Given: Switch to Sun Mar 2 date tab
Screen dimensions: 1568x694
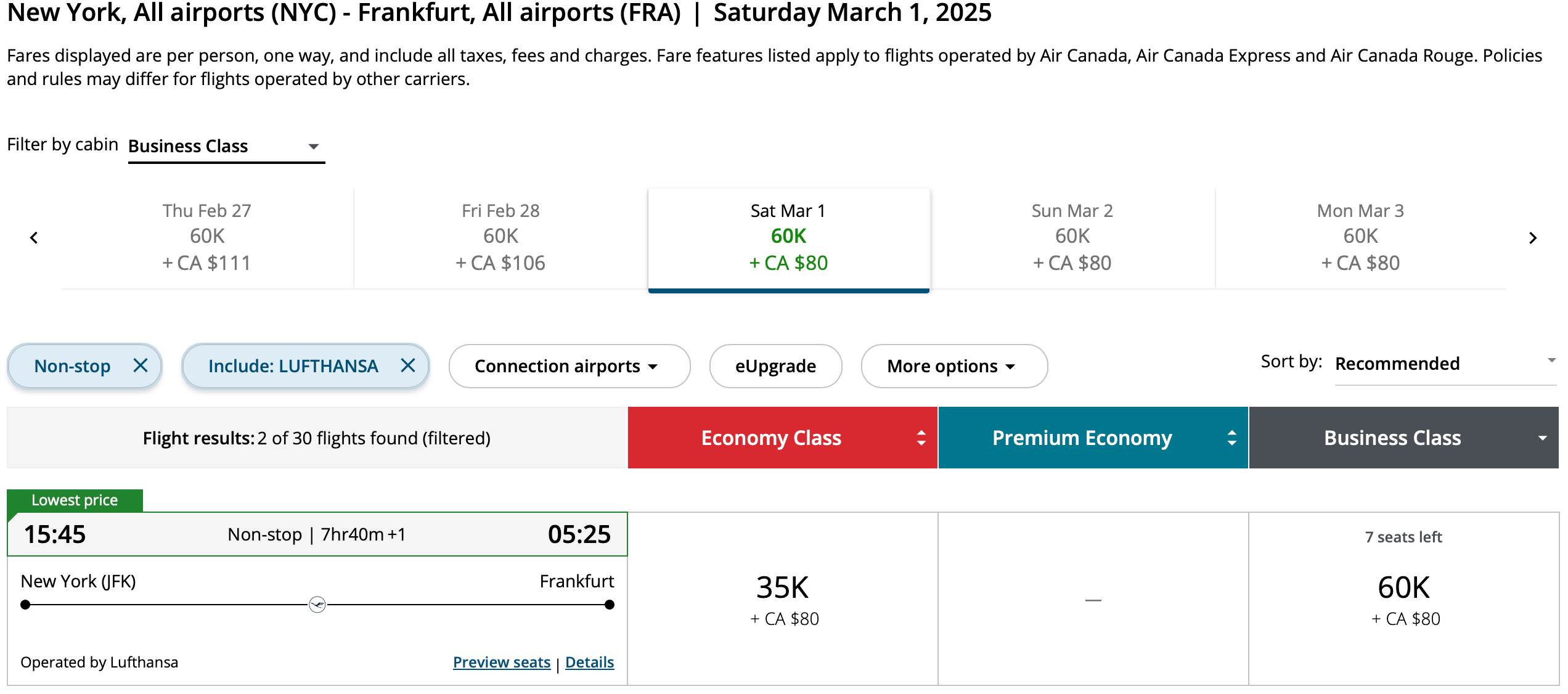Looking at the screenshot, I should click(x=1072, y=237).
